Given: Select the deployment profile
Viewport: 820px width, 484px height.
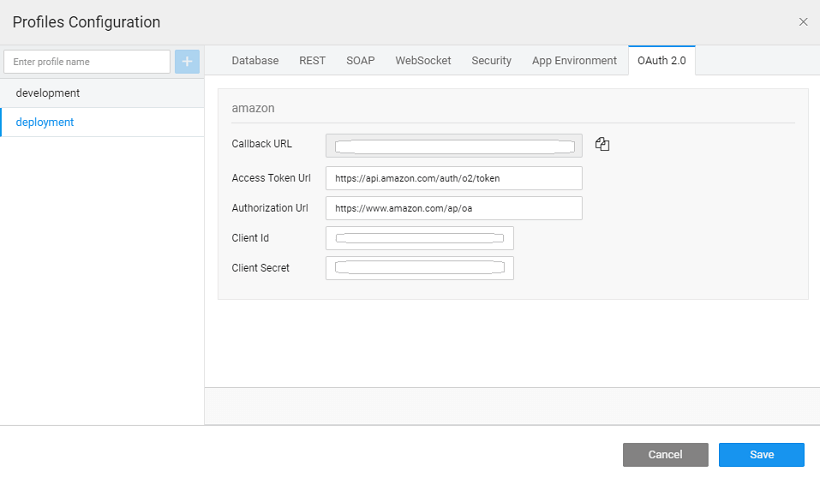Looking at the screenshot, I should click(45, 122).
